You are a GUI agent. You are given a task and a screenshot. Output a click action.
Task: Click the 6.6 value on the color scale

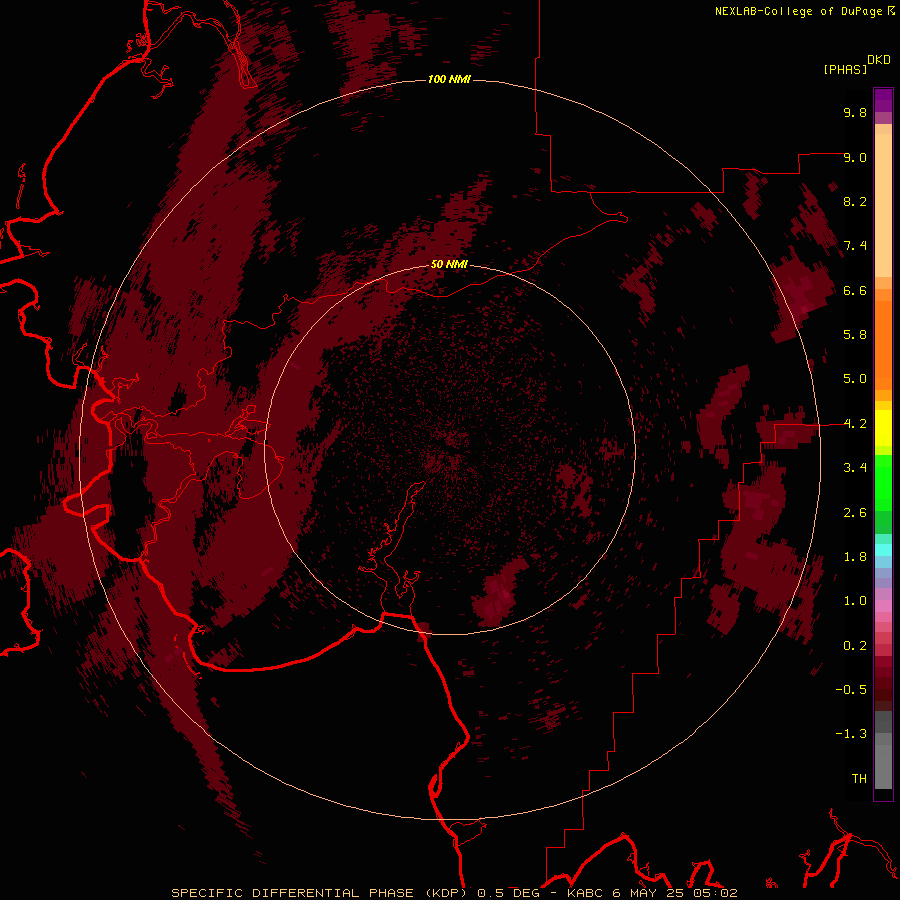coord(855,290)
